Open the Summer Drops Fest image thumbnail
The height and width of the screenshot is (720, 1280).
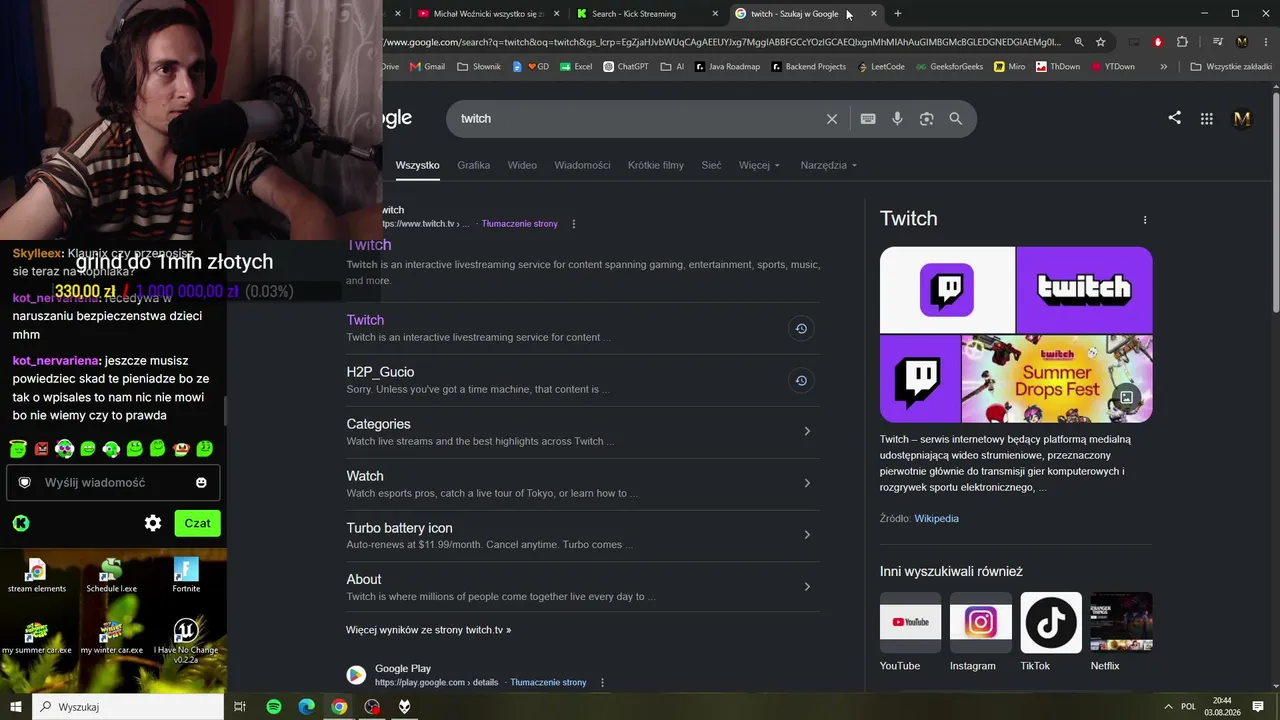pyautogui.click(x=1057, y=379)
